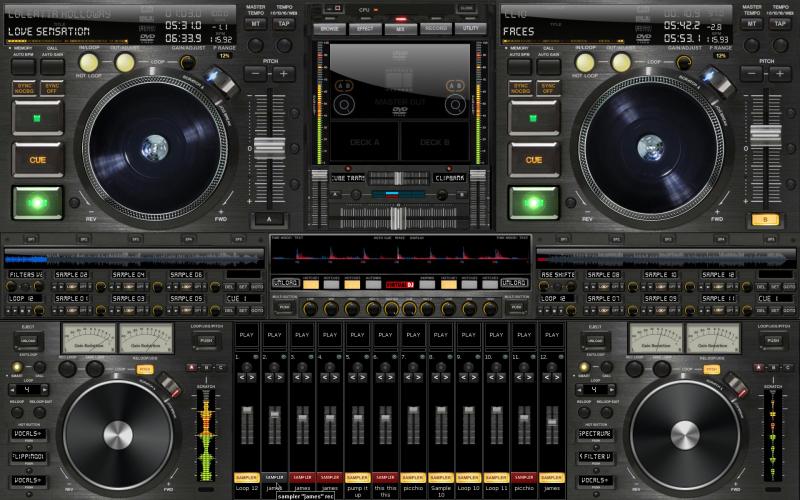Open the SPECTRUM hot button selector
This screenshot has width=800, height=500.
pyautogui.click(x=595, y=434)
